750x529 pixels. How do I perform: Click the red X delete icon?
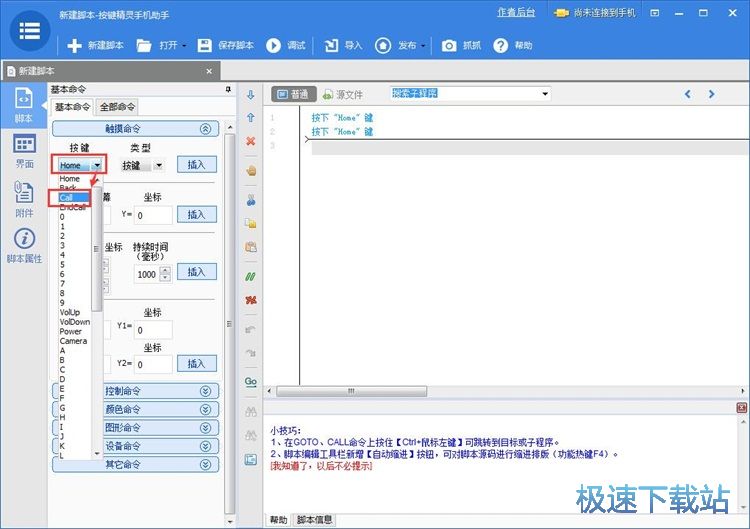[x=251, y=141]
